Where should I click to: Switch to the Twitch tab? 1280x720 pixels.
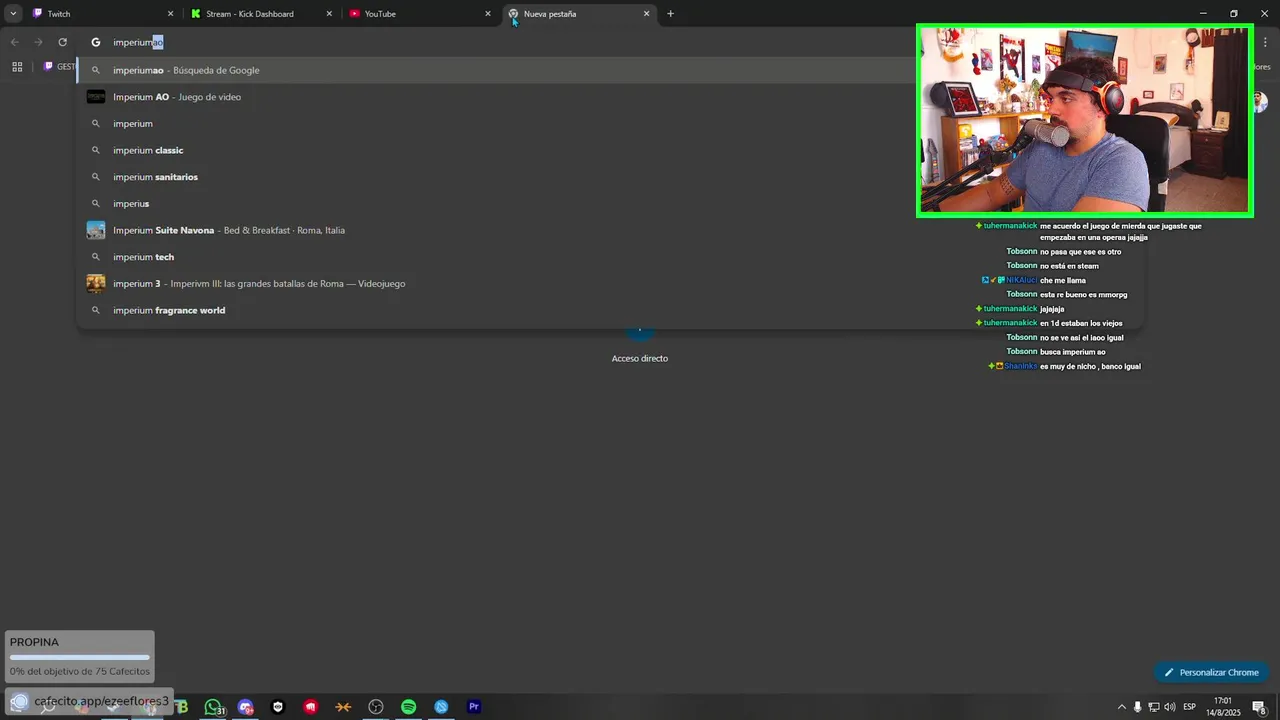click(x=103, y=14)
